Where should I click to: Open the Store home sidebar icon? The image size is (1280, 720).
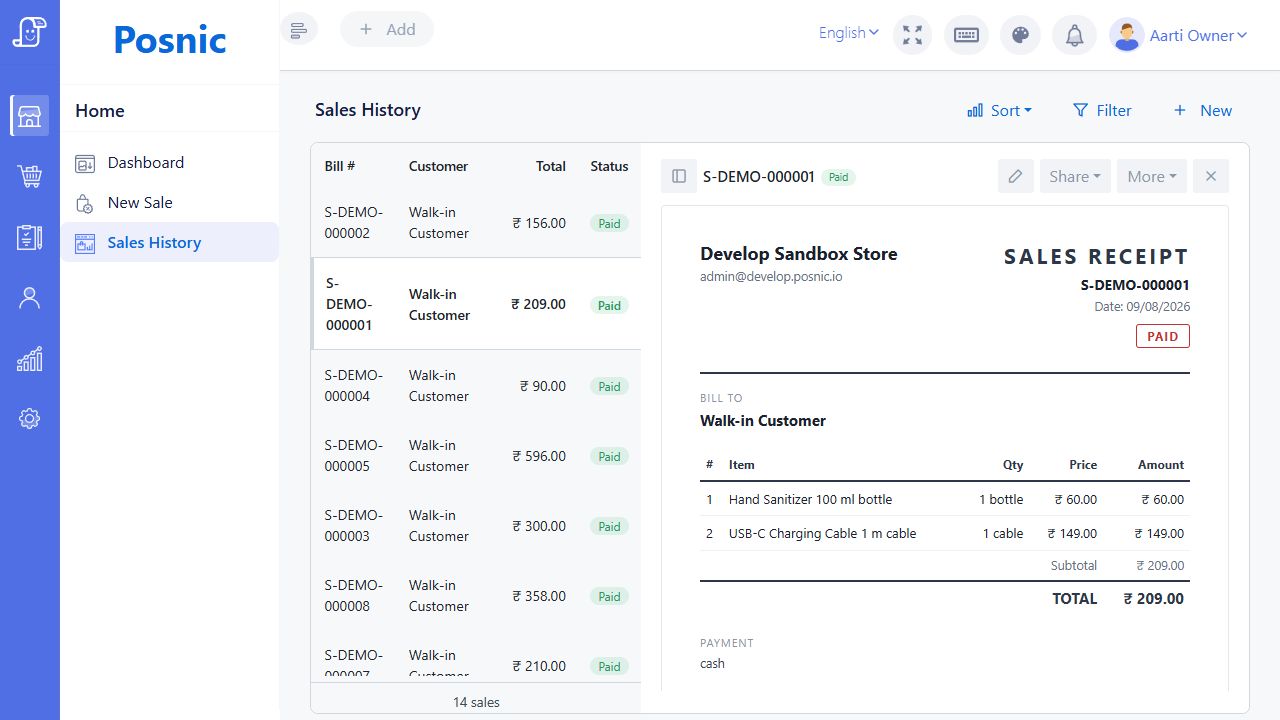click(30, 116)
